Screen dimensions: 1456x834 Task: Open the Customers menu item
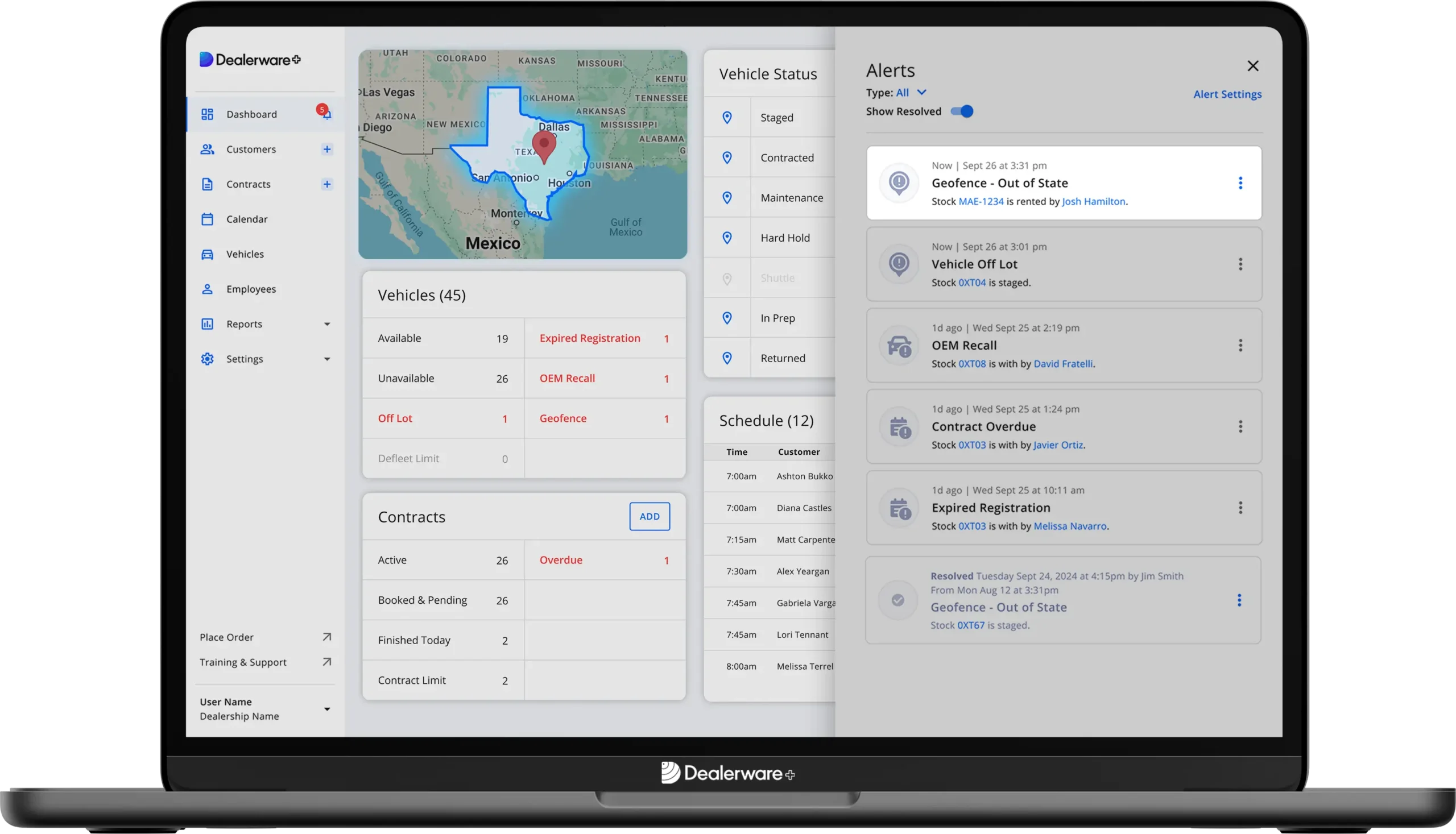[264, 150]
